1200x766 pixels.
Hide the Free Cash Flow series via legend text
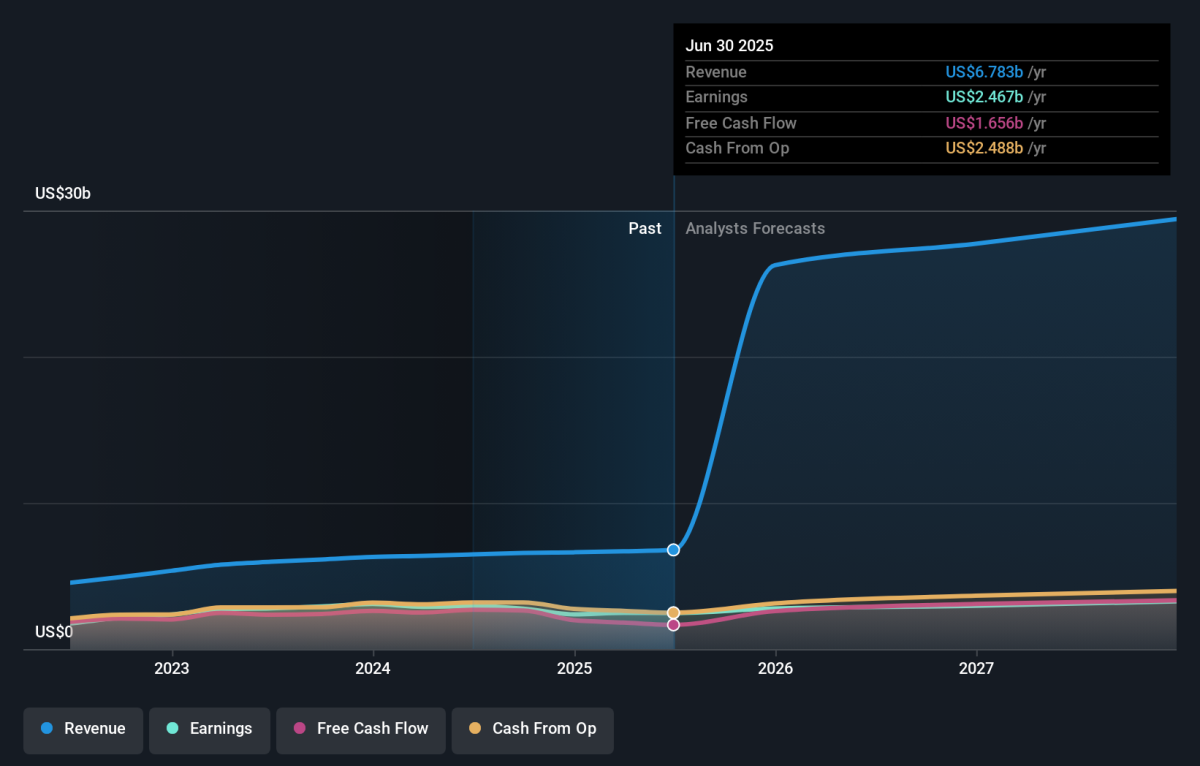[372, 729]
